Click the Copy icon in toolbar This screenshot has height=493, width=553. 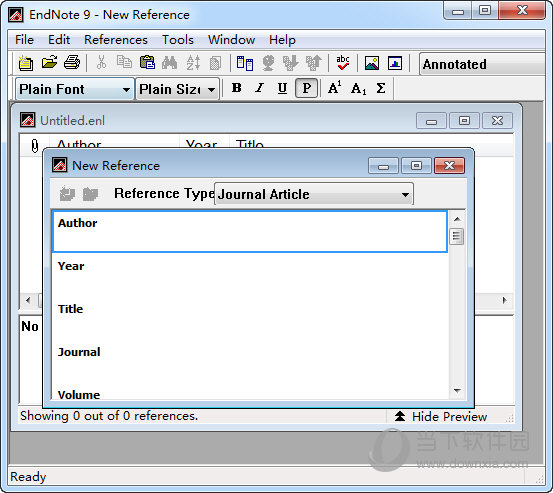(124, 63)
